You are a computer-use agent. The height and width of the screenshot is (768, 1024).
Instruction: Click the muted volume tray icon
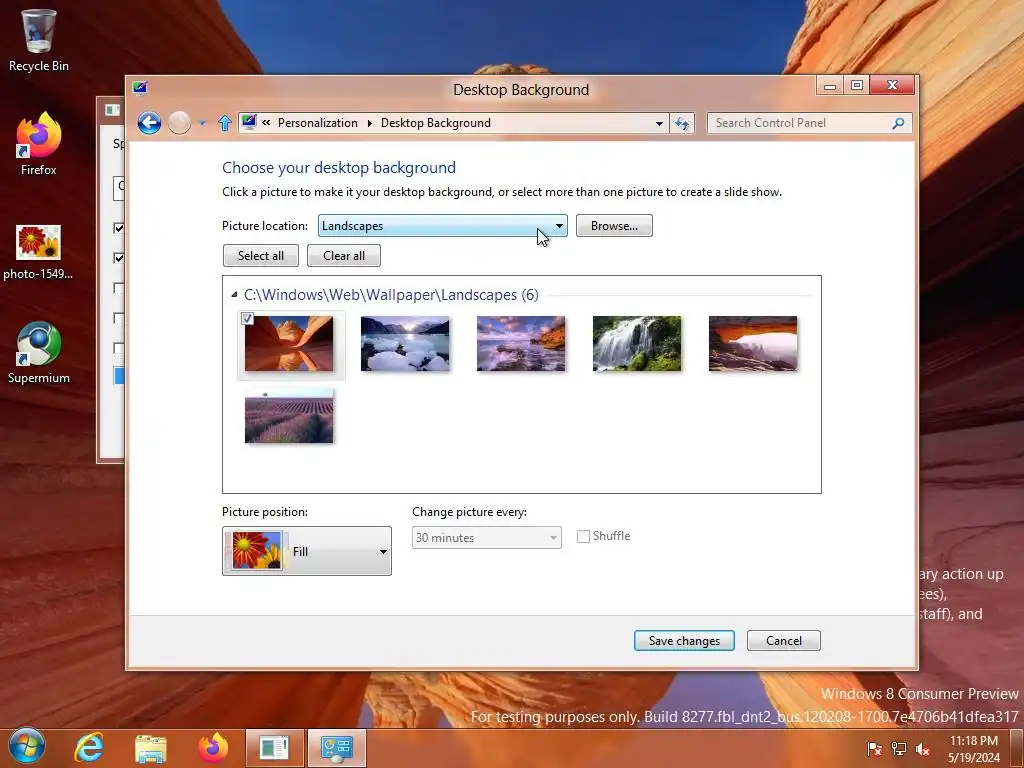(x=923, y=749)
